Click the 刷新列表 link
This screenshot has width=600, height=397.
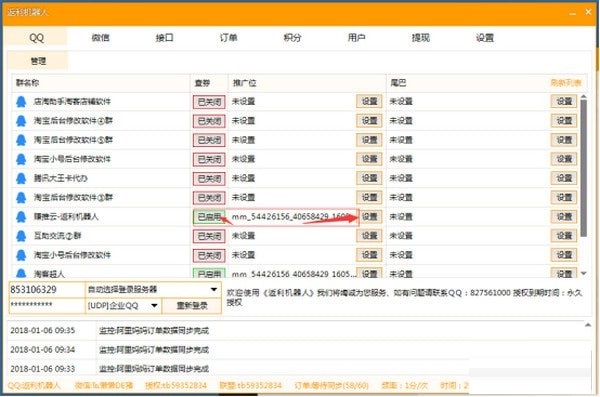(566, 83)
